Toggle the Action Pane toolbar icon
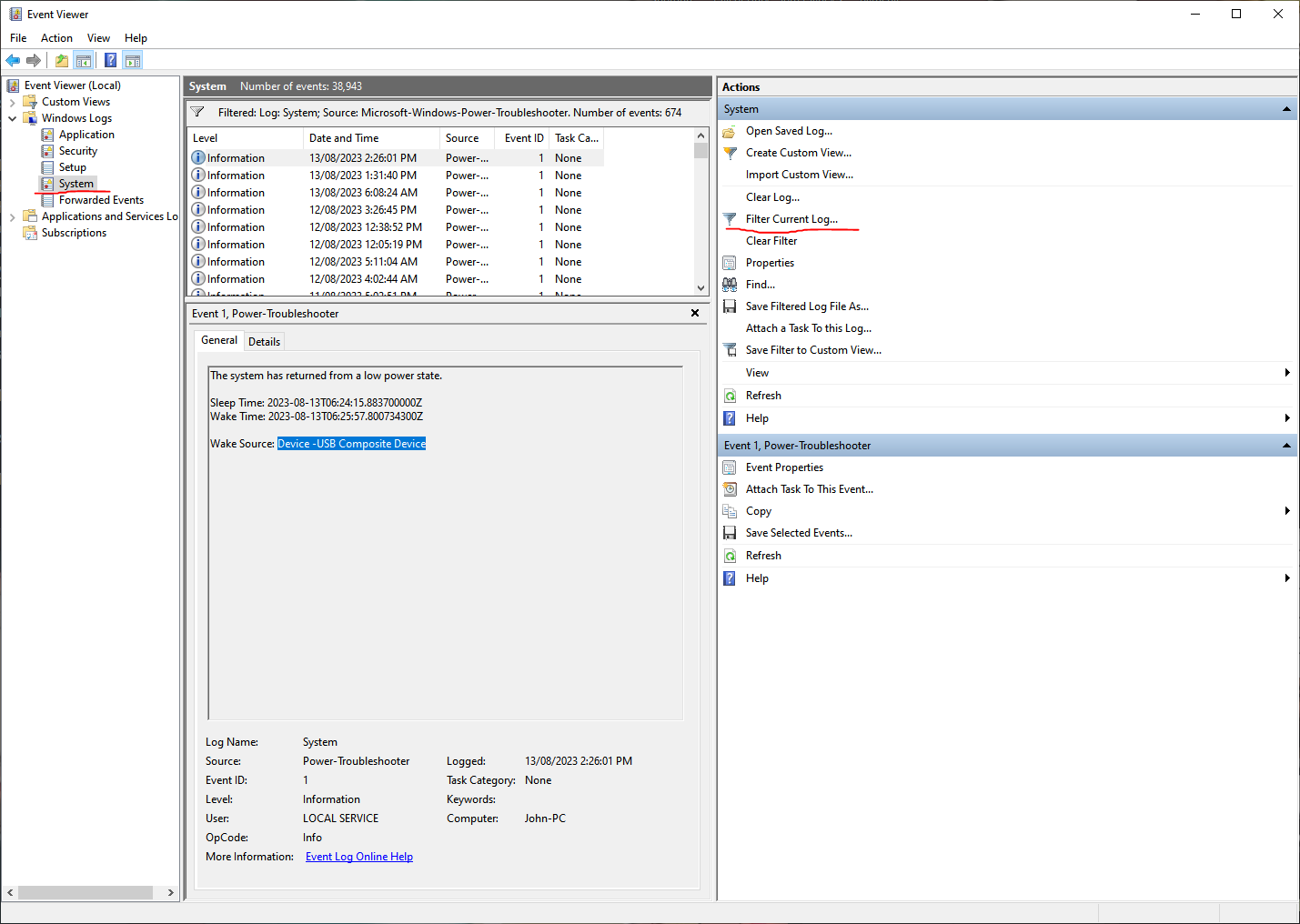The image size is (1300, 924). (133, 61)
